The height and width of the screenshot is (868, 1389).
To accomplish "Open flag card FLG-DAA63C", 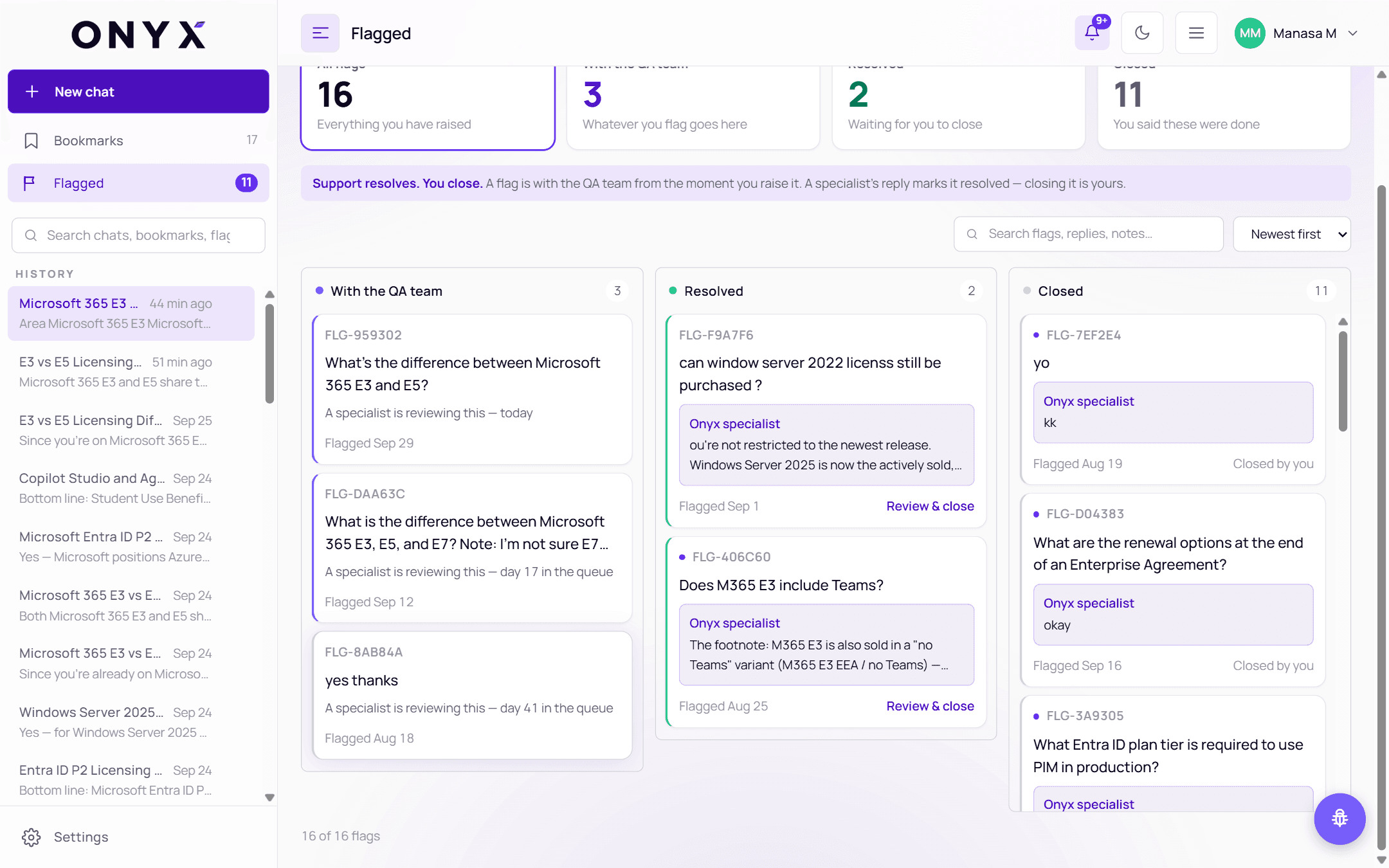I will 472,548.
